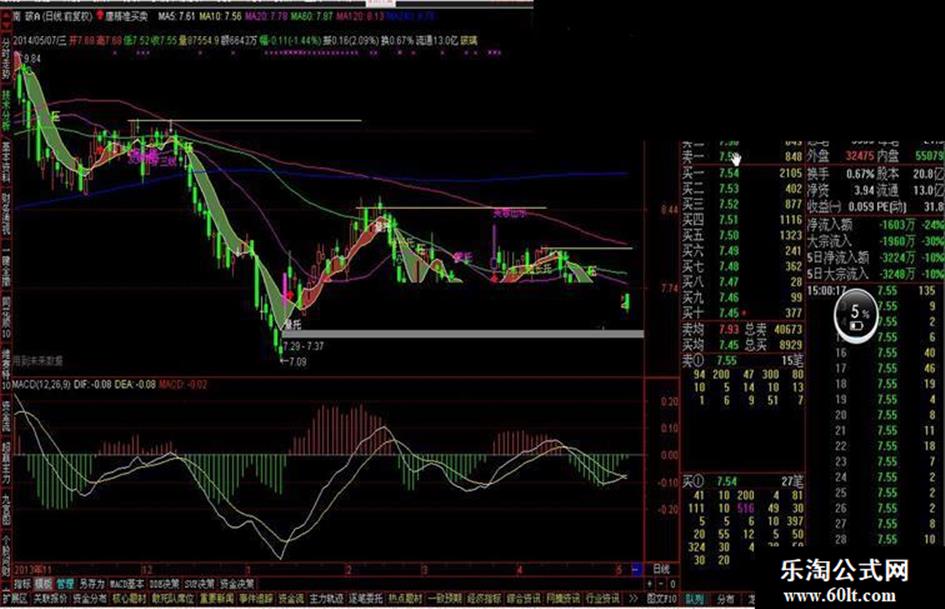Select the 资金决策 template
This screenshot has width=945, height=609.
pos(237,584)
